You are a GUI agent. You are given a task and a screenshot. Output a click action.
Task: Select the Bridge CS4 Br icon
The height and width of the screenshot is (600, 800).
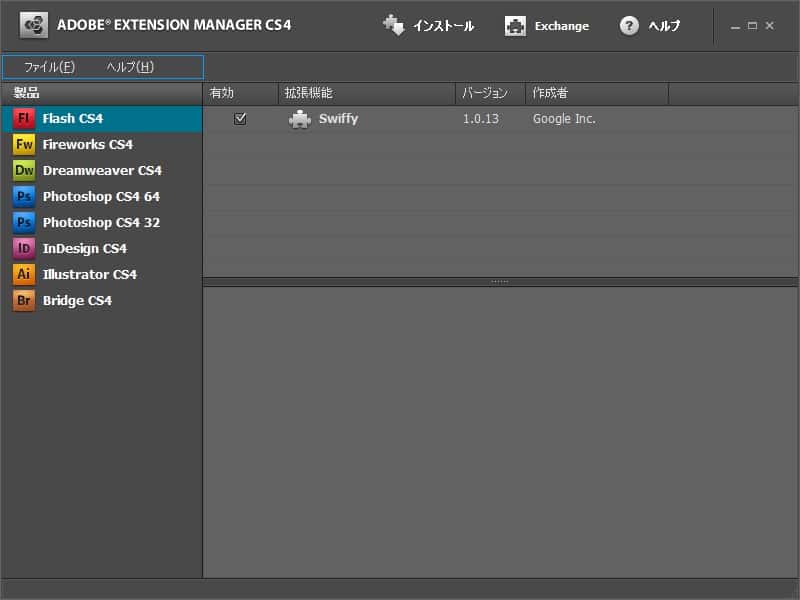coord(24,301)
